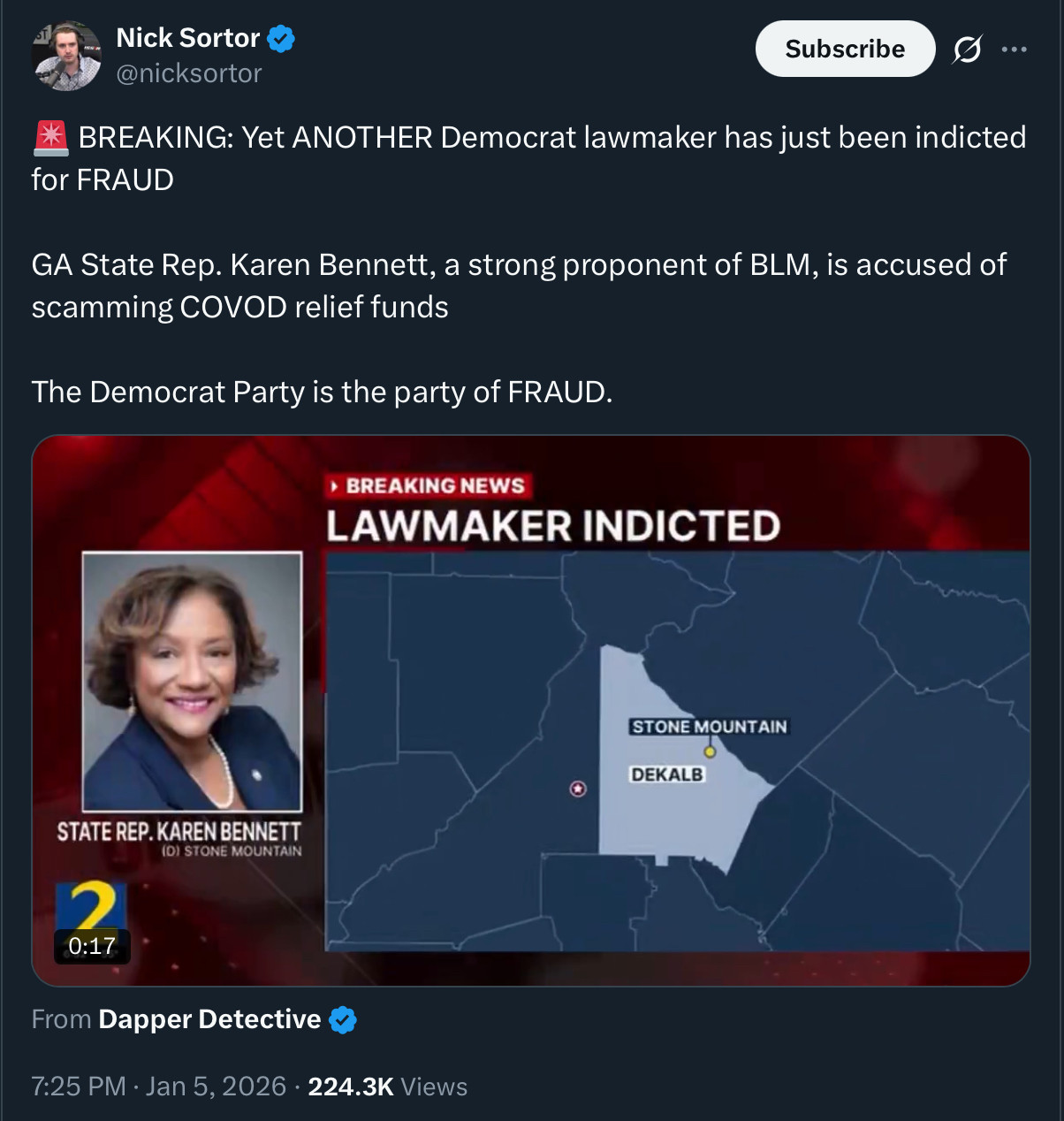
Task: Click the BREAKING NEWS red banner
Action: (x=429, y=485)
